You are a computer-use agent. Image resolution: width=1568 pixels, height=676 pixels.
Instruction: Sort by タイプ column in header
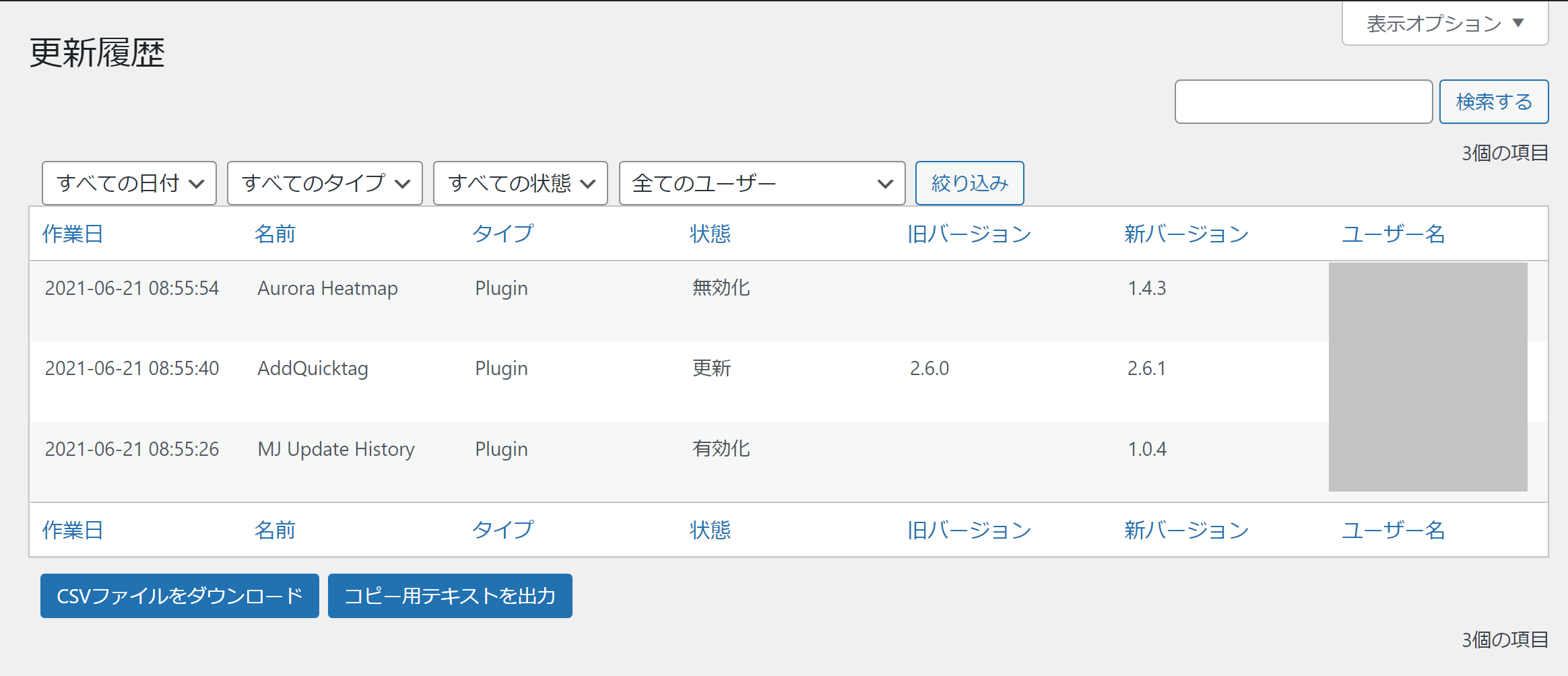pos(502,234)
